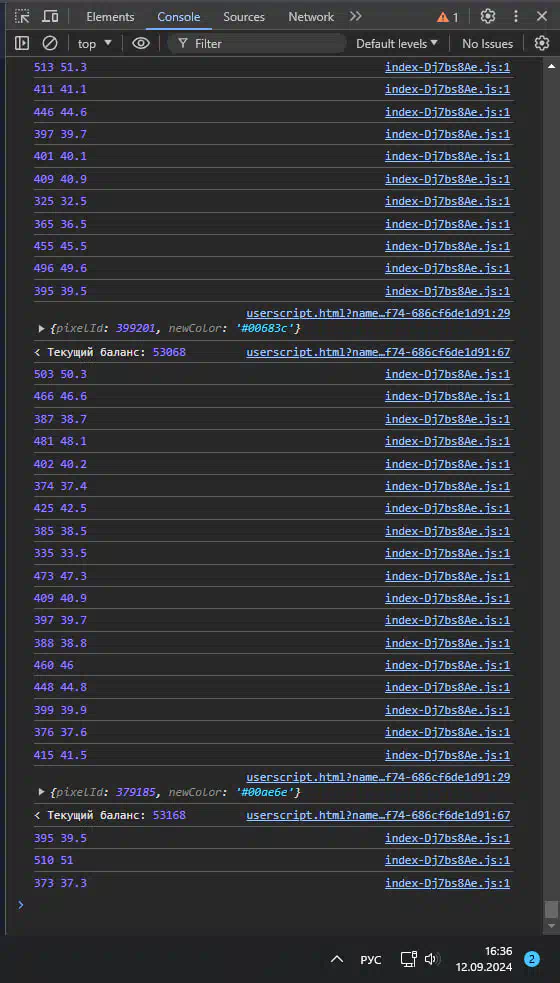This screenshot has width=560, height=983.
Task: Open the three-dot customize DevTools menu
Action: (516, 17)
